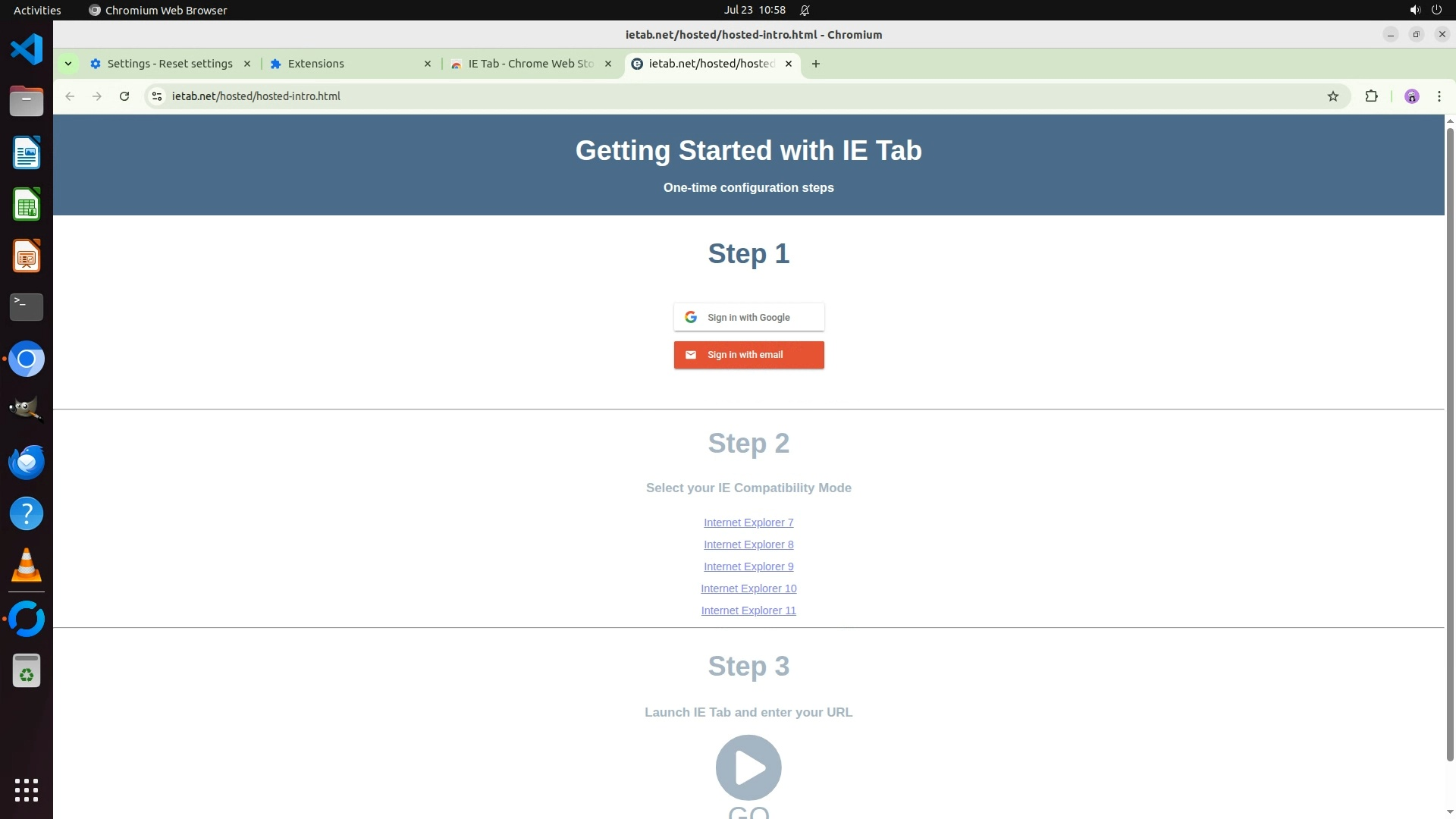This screenshot has height=819, width=1456.
Task: Open the Extensions puzzle icon
Action: pos(1371,96)
